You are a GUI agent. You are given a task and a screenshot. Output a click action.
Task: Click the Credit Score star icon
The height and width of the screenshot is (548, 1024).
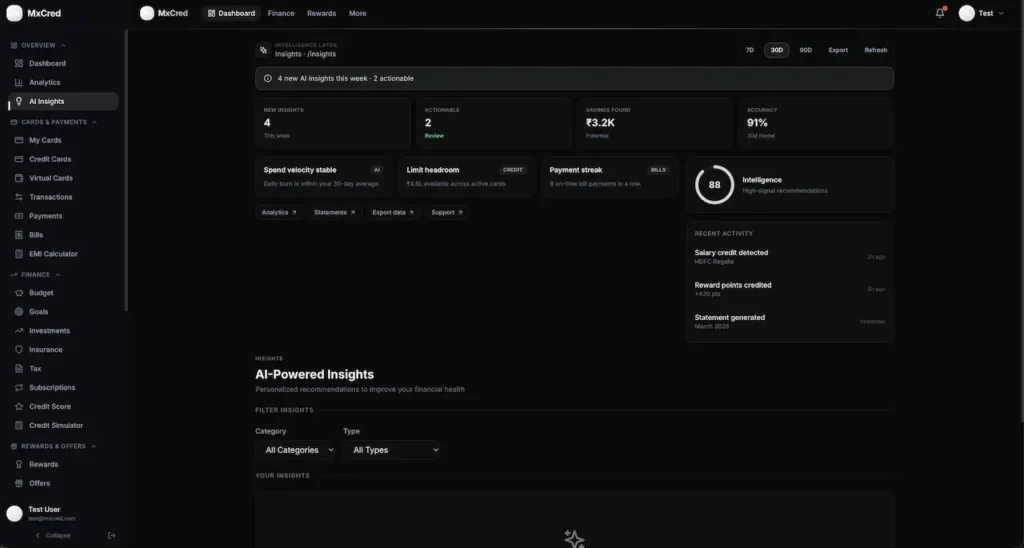click(19, 406)
